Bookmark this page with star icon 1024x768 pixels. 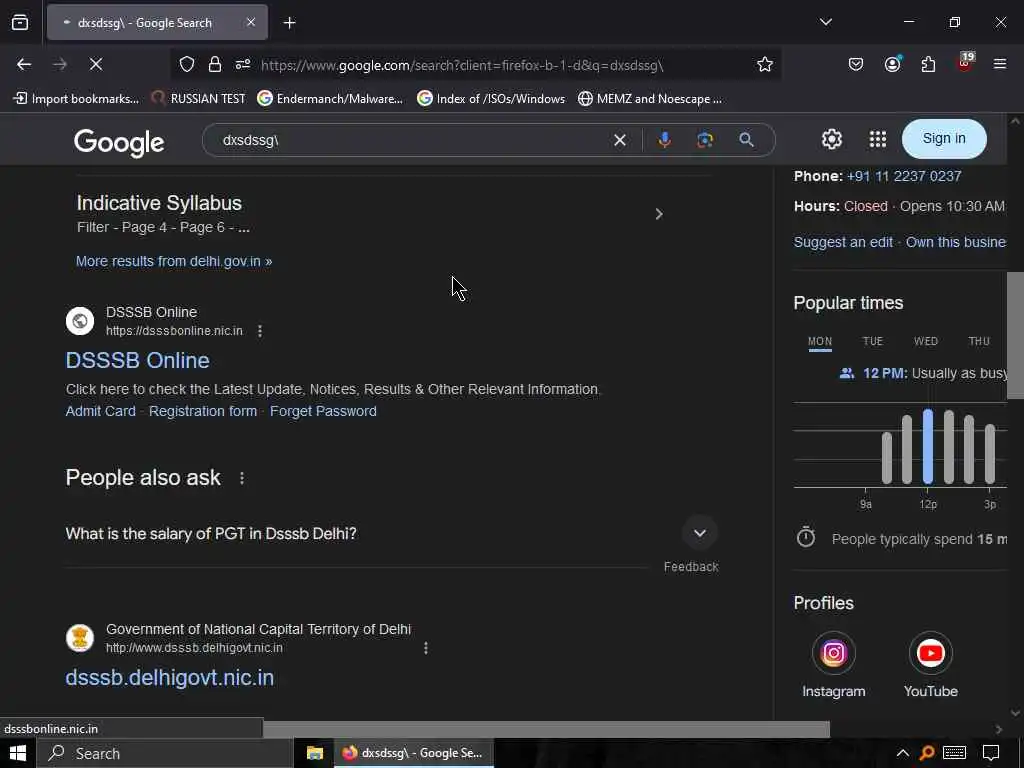[x=765, y=64]
